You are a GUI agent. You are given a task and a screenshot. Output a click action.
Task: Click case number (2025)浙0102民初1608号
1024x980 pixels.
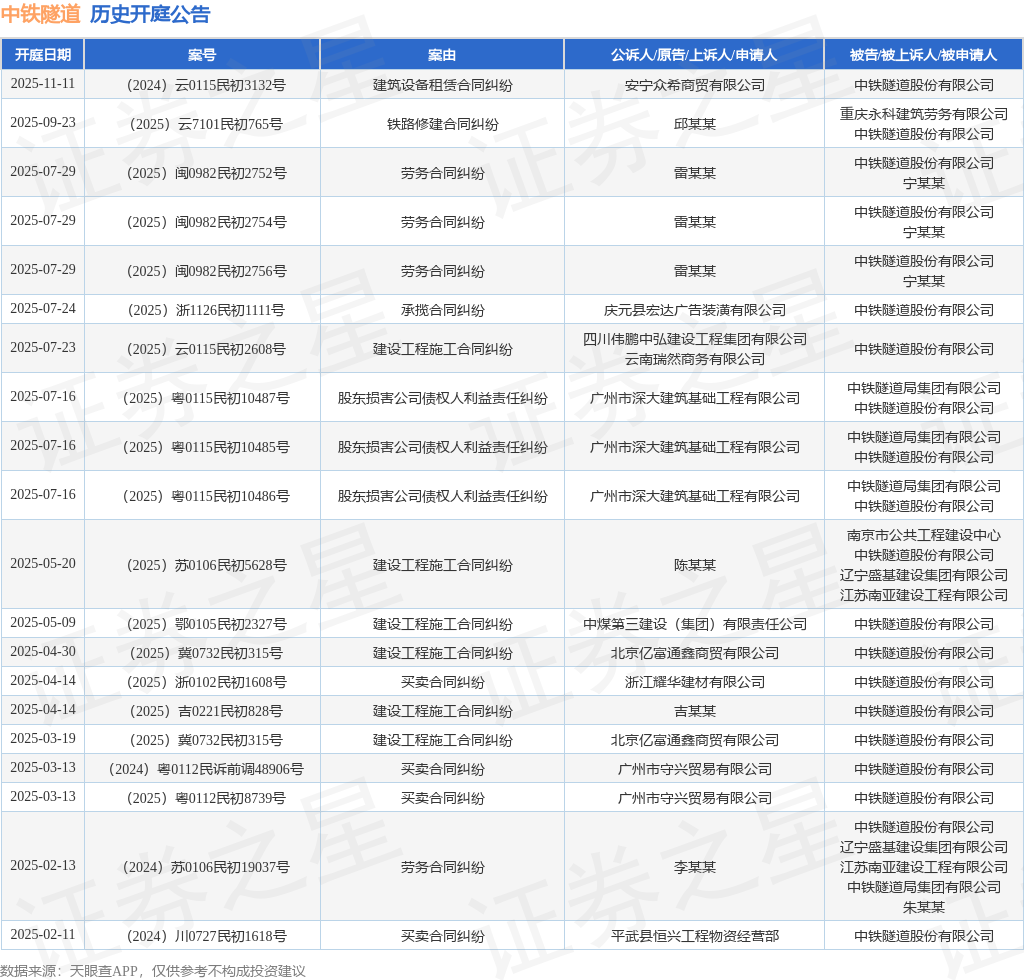[x=206, y=682]
